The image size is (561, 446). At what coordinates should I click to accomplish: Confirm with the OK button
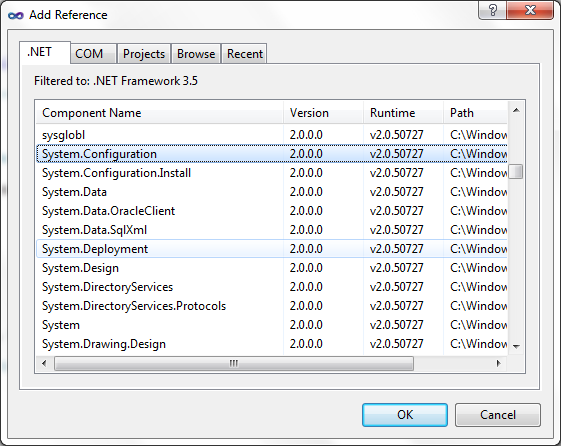[x=405, y=415]
